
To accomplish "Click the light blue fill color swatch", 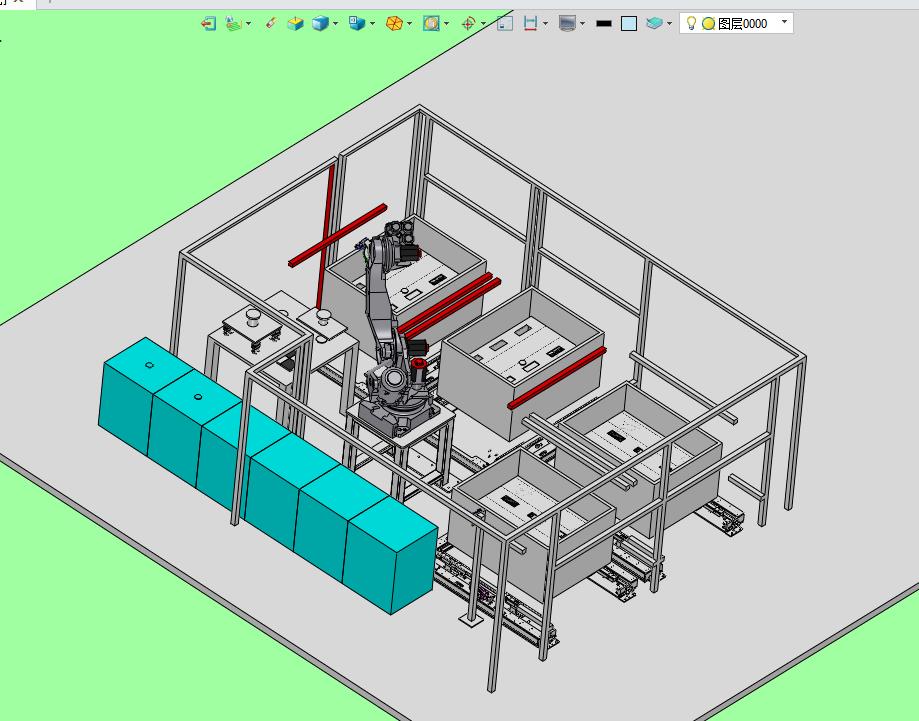I will click(629, 23).
